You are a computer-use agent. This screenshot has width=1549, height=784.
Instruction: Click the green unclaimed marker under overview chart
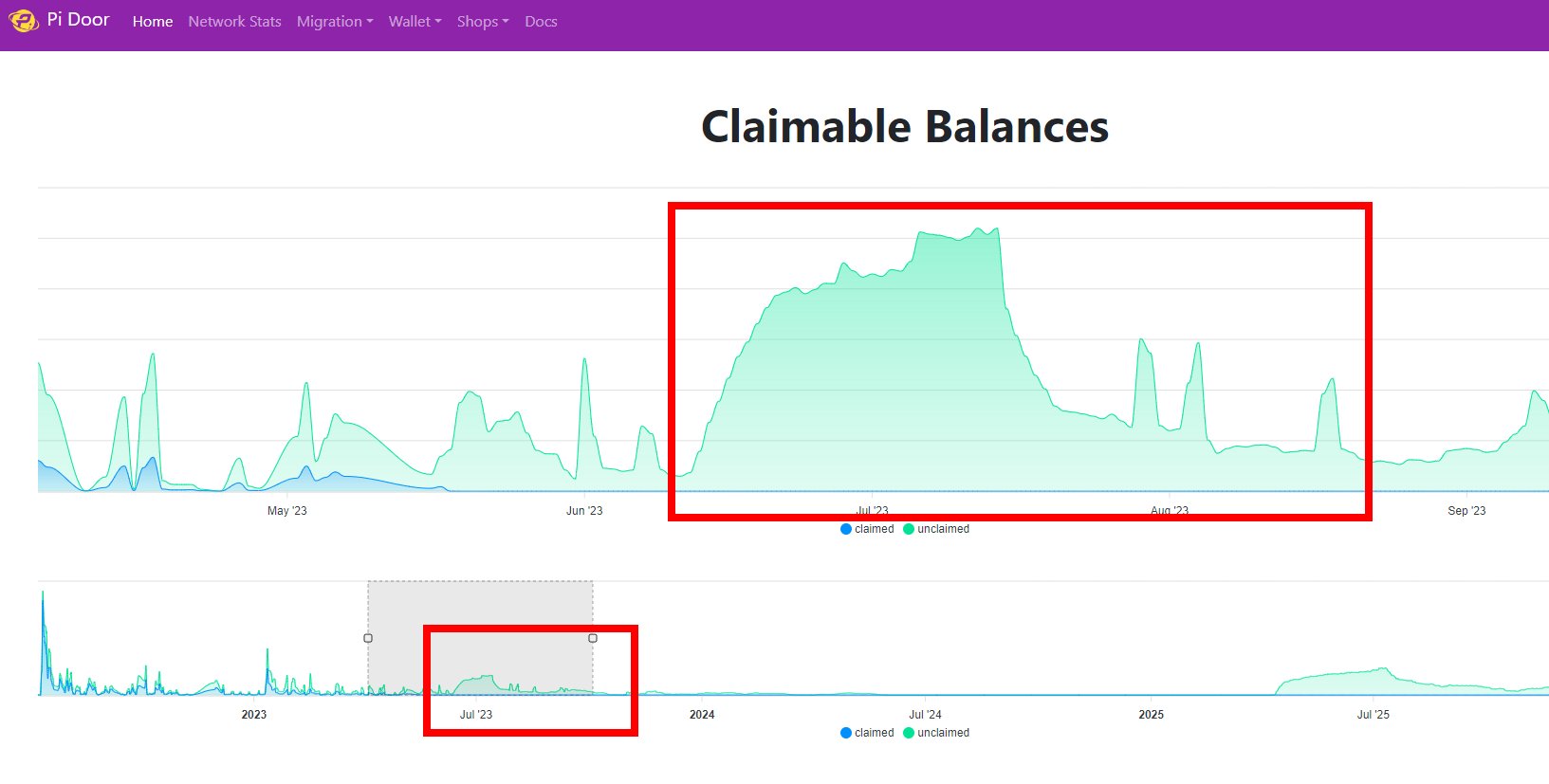click(909, 733)
